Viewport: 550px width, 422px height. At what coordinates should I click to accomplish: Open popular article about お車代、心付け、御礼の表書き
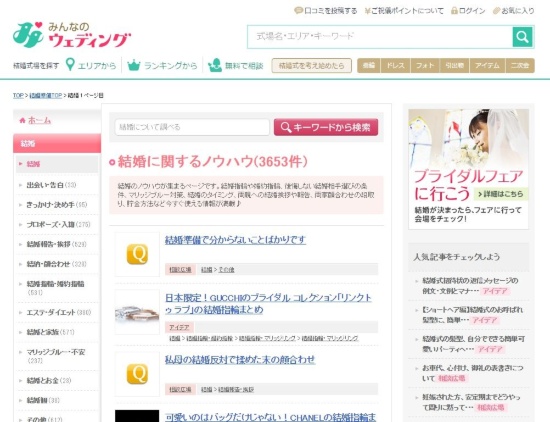[x=472, y=373]
